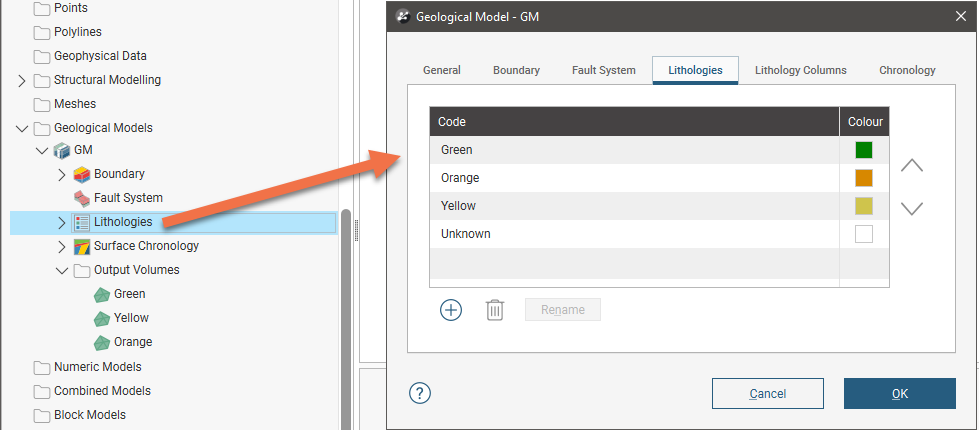Click the Fault System icon in tree

point(83,198)
